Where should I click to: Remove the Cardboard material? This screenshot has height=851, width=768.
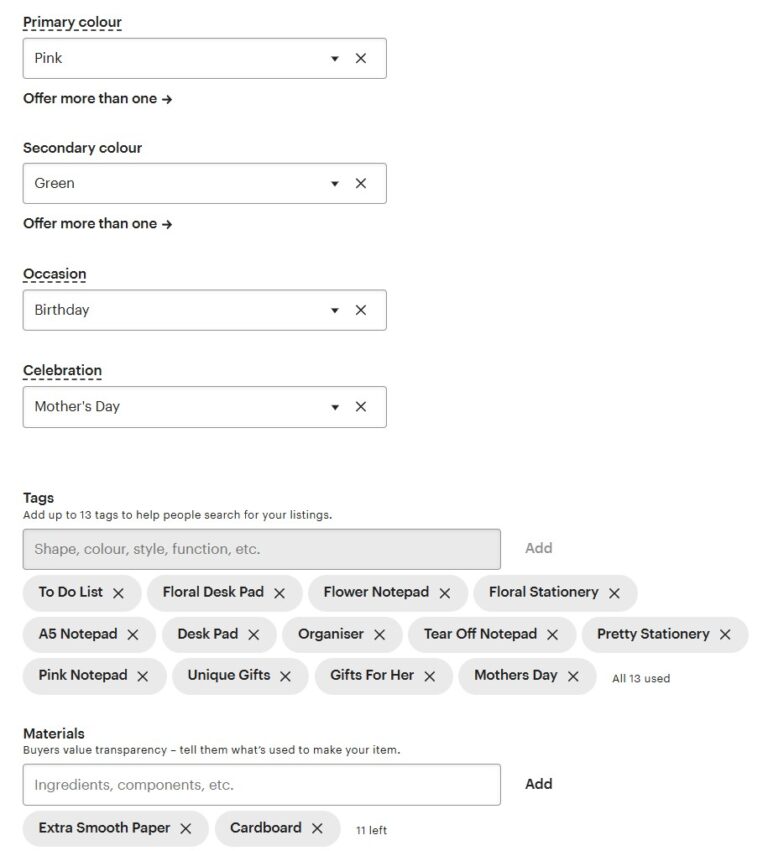click(317, 828)
